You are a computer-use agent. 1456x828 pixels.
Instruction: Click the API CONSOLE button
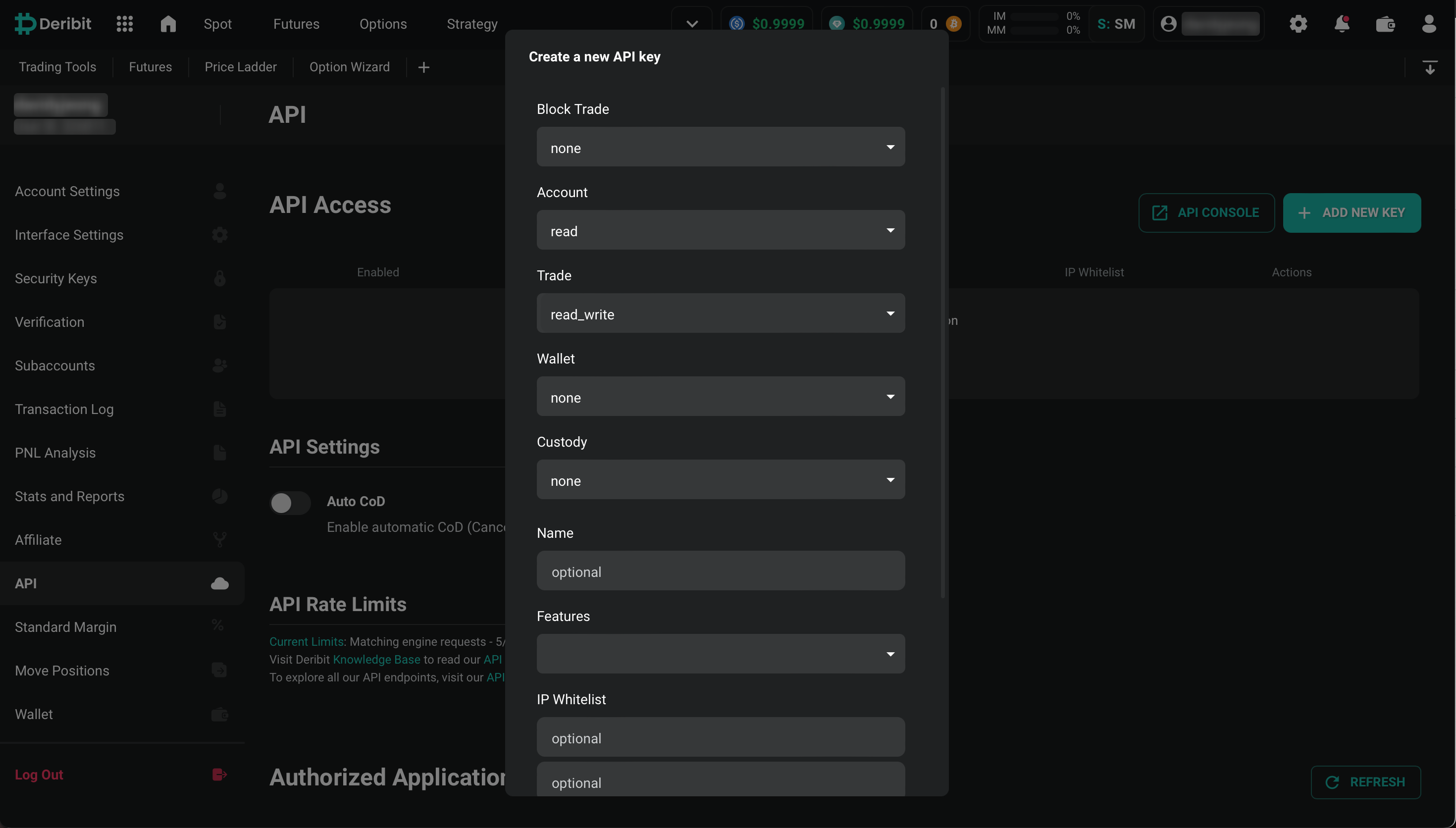(x=1206, y=212)
